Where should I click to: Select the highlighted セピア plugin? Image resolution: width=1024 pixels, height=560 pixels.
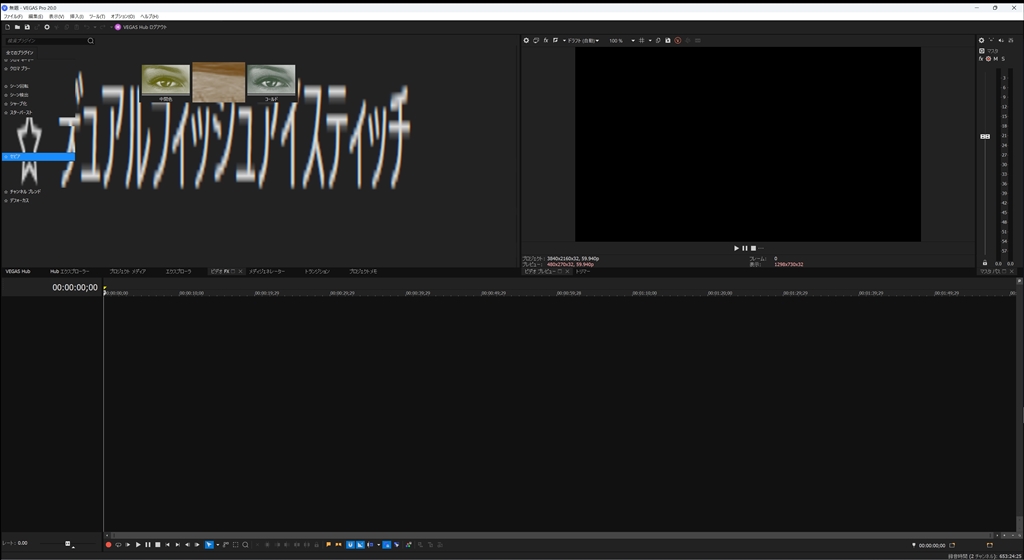[38, 157]
